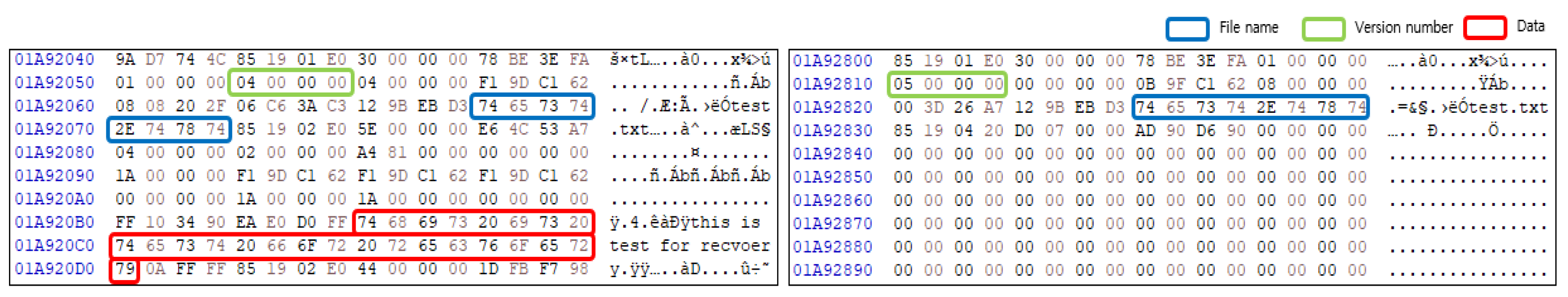Select address 01A92040 in left hex dump
This screenshot has height=297, width=1568.
point(54,59)
